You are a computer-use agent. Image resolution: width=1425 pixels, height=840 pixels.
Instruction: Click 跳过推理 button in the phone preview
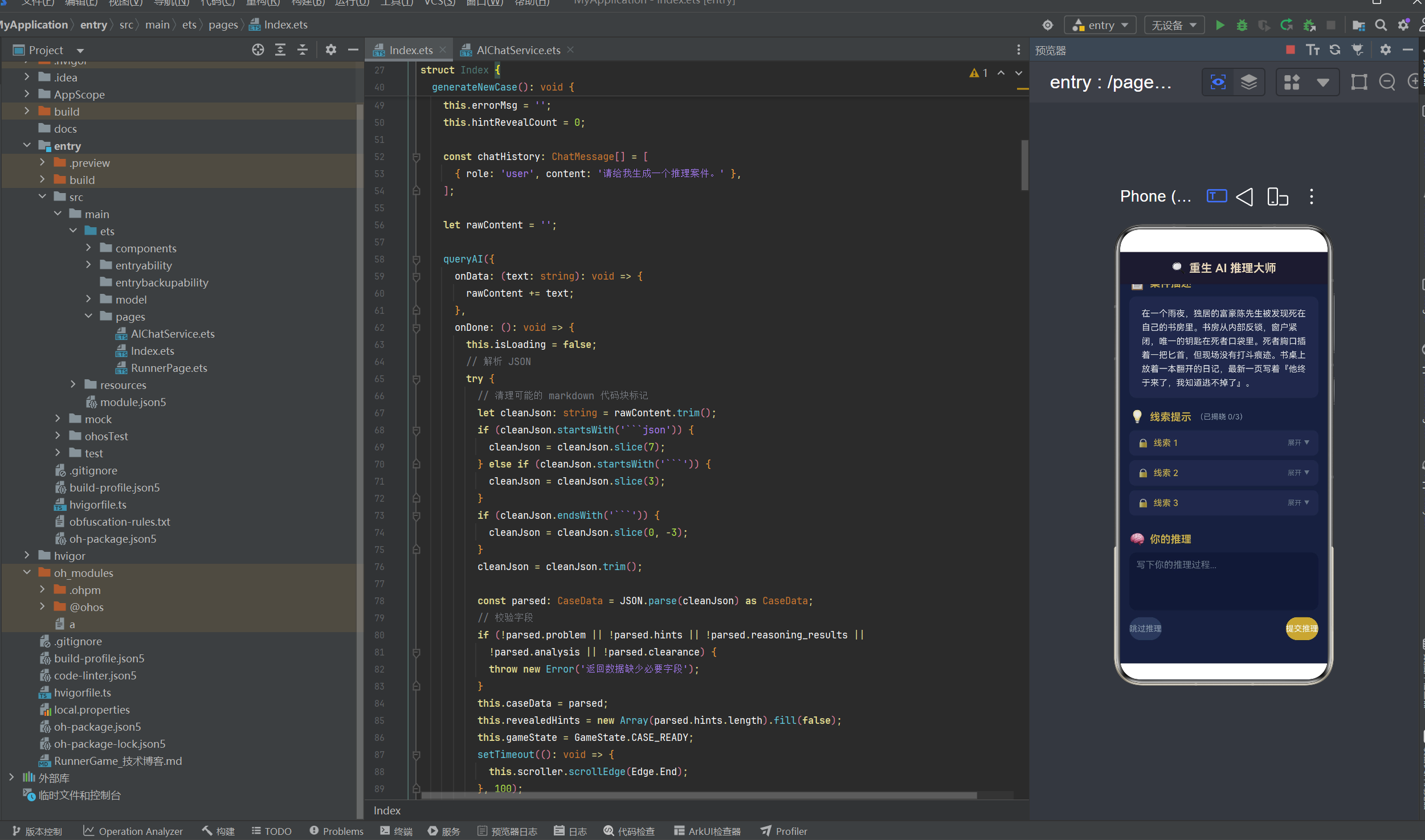[1145, 629]
